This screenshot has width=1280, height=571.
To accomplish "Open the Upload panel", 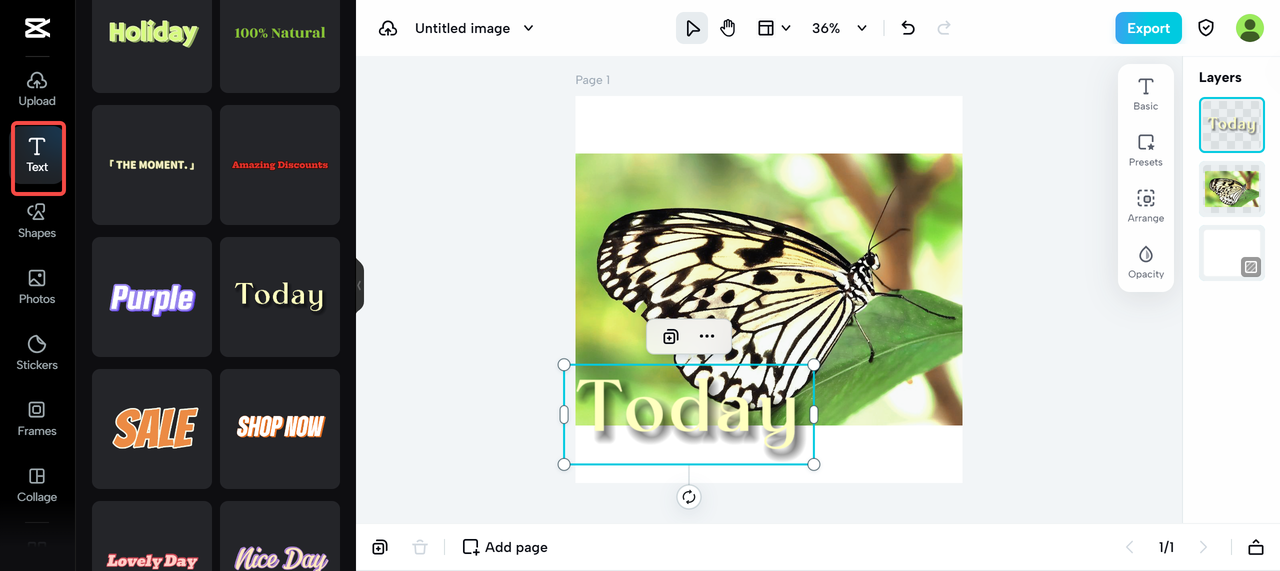I will click(37, 89).
